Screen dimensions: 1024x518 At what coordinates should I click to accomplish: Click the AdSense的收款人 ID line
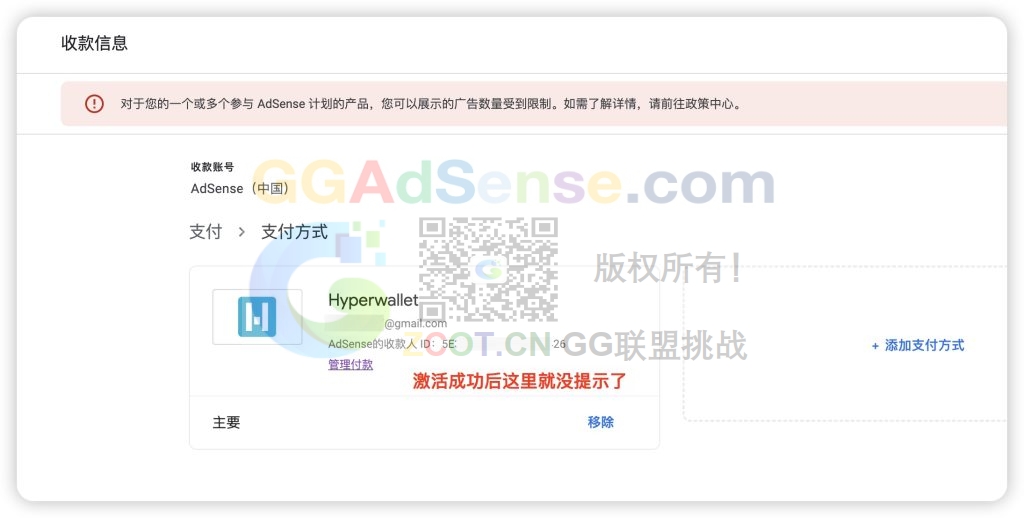(447, 344)
